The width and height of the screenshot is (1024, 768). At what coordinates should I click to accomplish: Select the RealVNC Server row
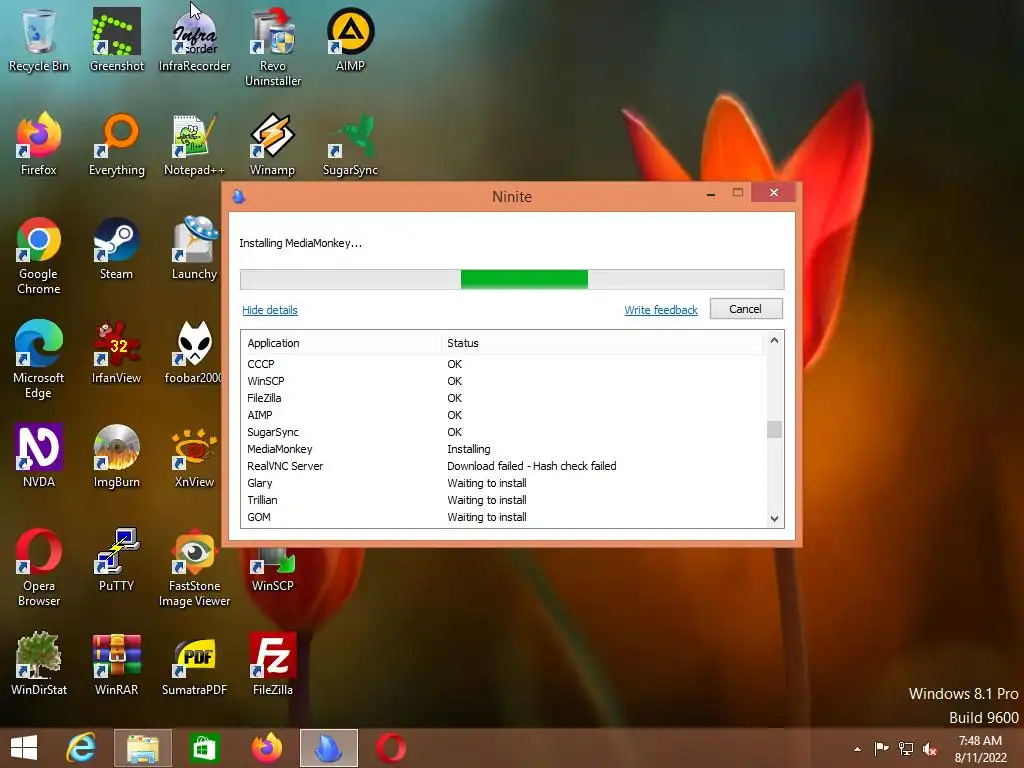click(x=503, y=466)
